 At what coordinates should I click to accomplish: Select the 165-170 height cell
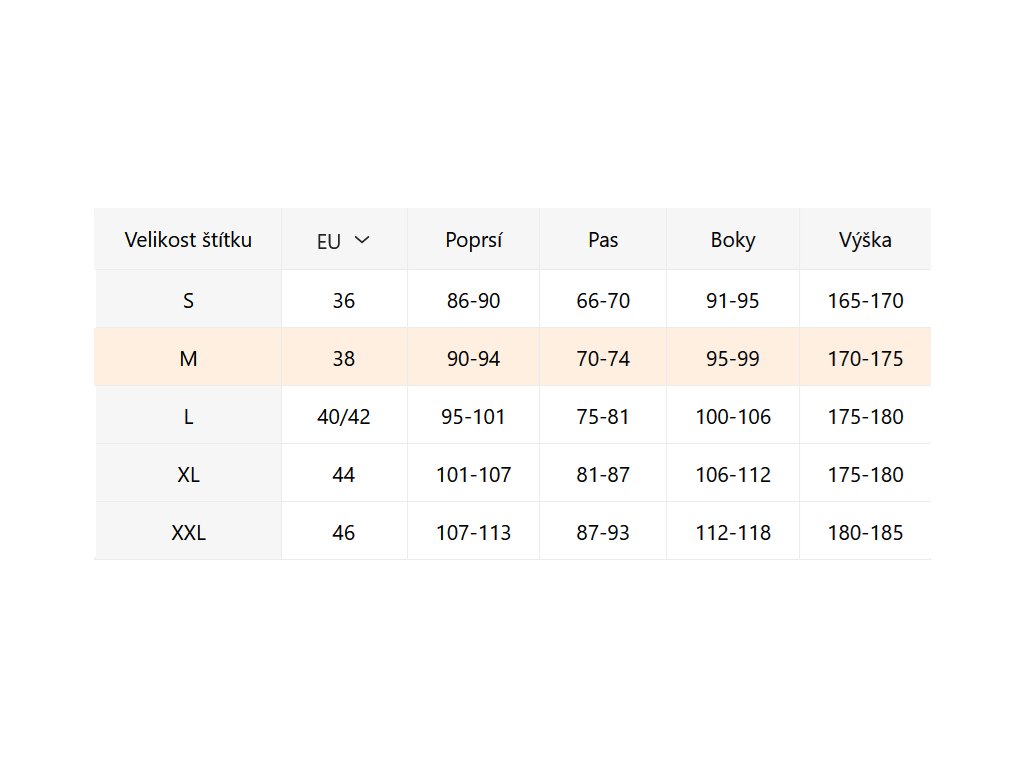point(865,300)
